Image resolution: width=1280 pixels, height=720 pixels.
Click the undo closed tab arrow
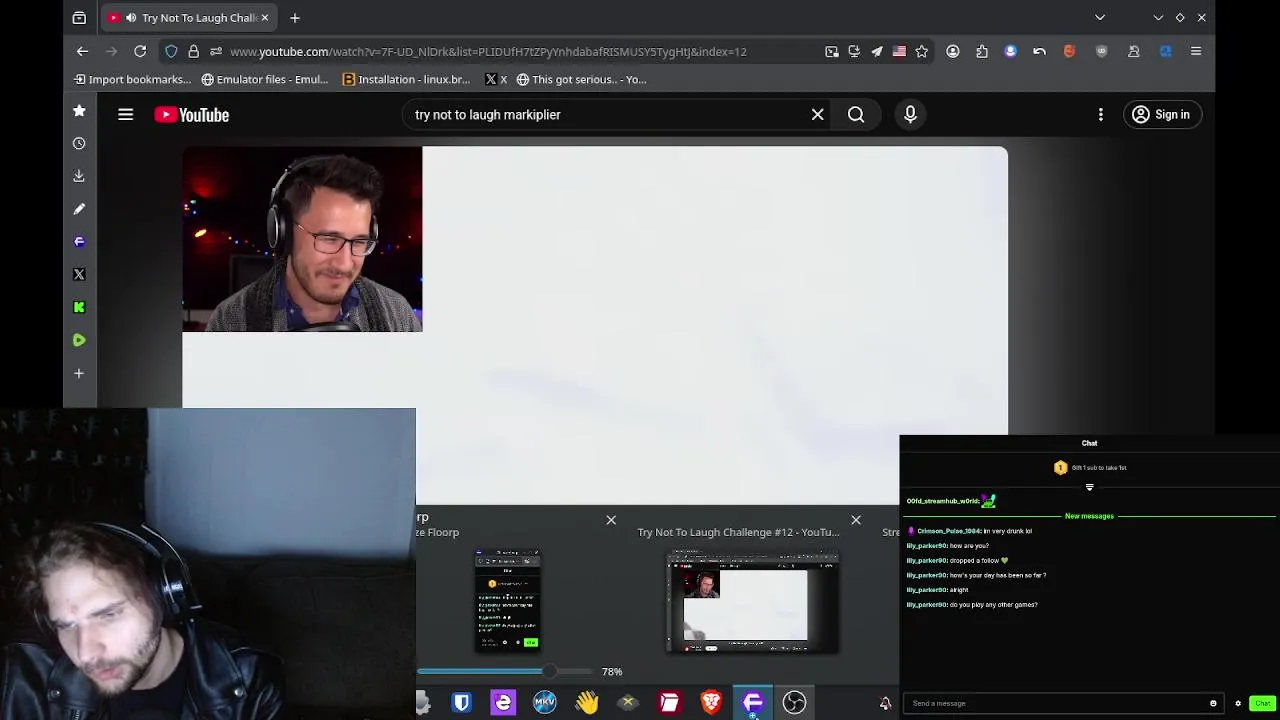point(1040,51)
